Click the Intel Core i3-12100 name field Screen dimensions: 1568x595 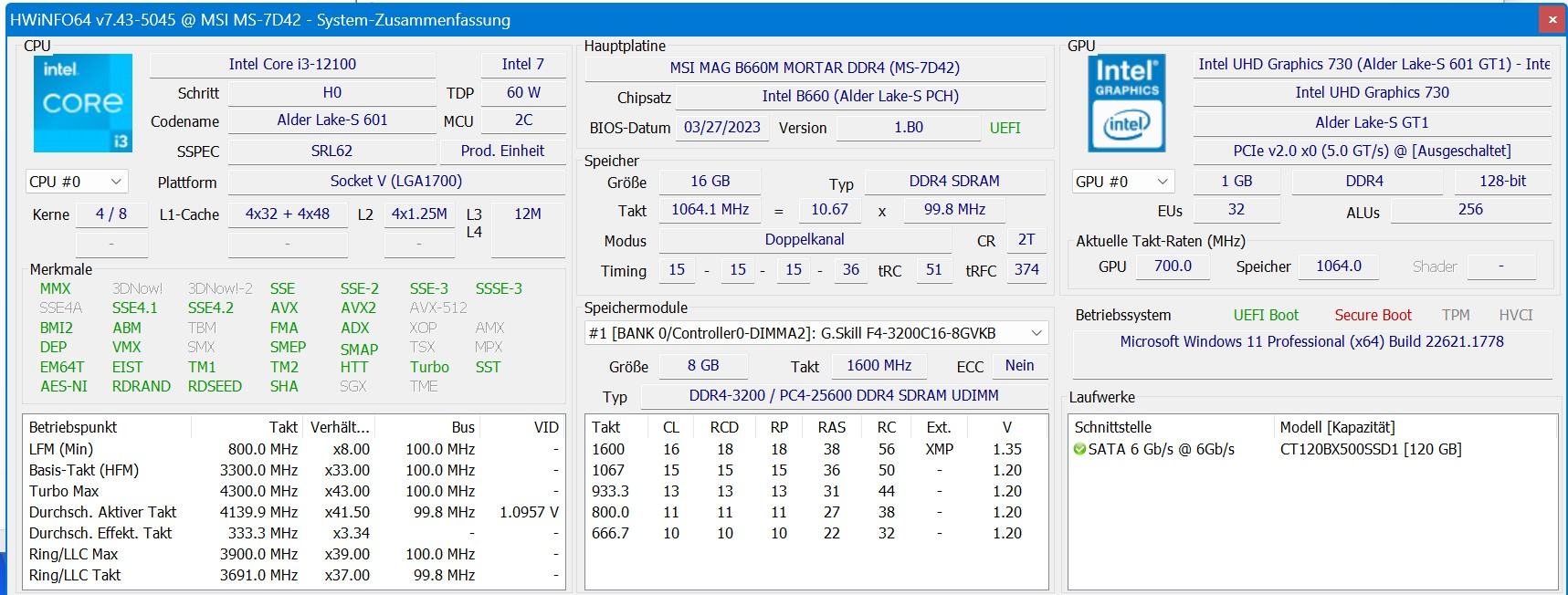[x=292, y=65]
